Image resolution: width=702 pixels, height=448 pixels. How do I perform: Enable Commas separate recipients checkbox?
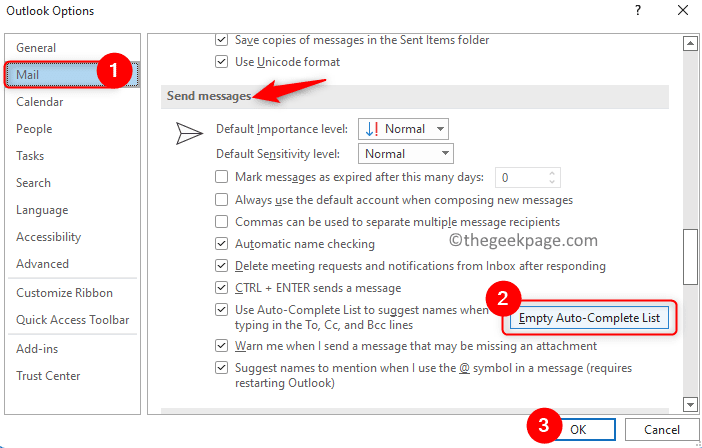(x=221, y=222)
